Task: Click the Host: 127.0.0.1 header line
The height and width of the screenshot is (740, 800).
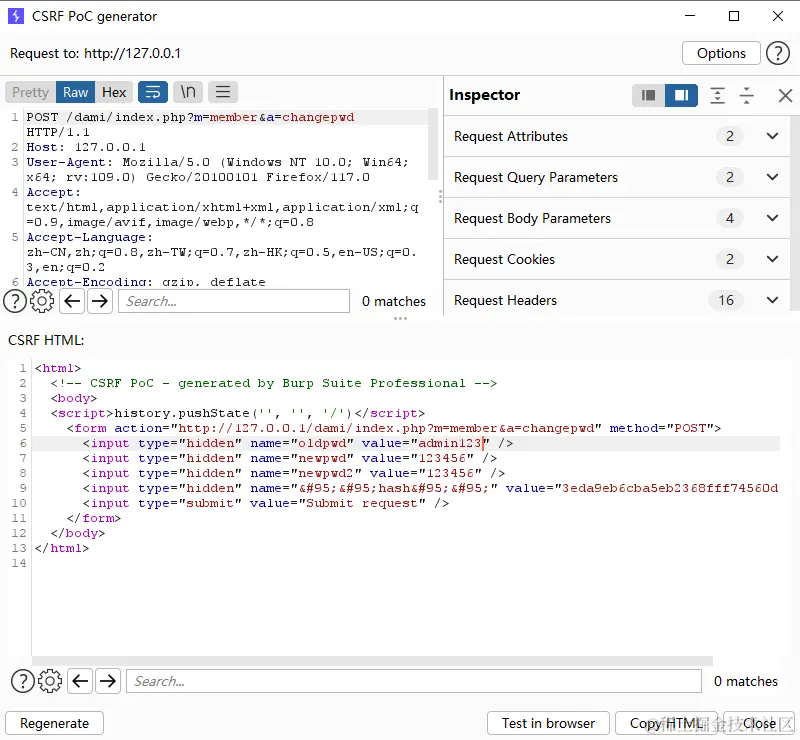Action: coord(86,147)
